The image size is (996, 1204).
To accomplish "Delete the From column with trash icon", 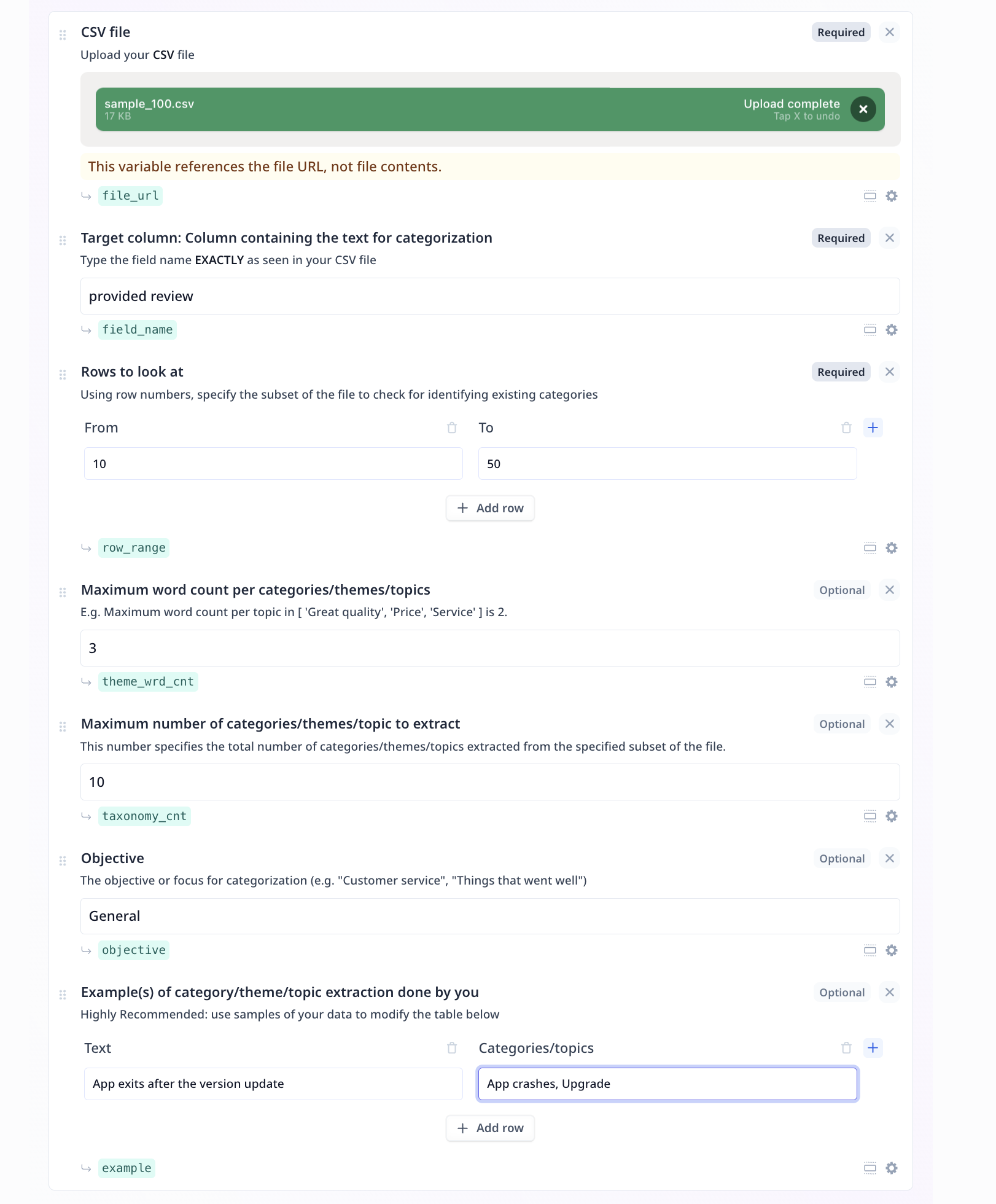I will pos(452,428).
